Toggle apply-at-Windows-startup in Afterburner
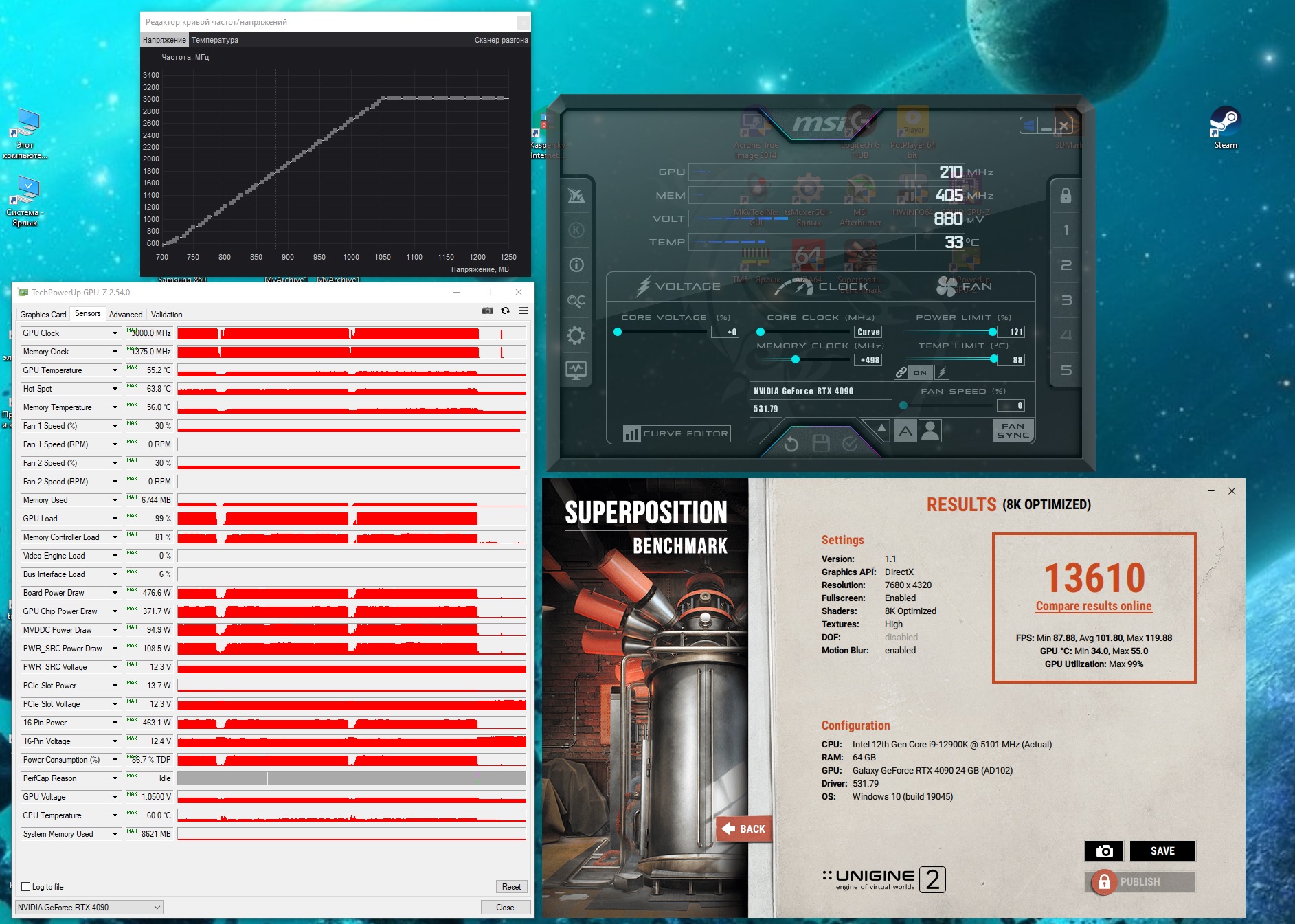This screenshot has height=924, width=1295. 1028,126
